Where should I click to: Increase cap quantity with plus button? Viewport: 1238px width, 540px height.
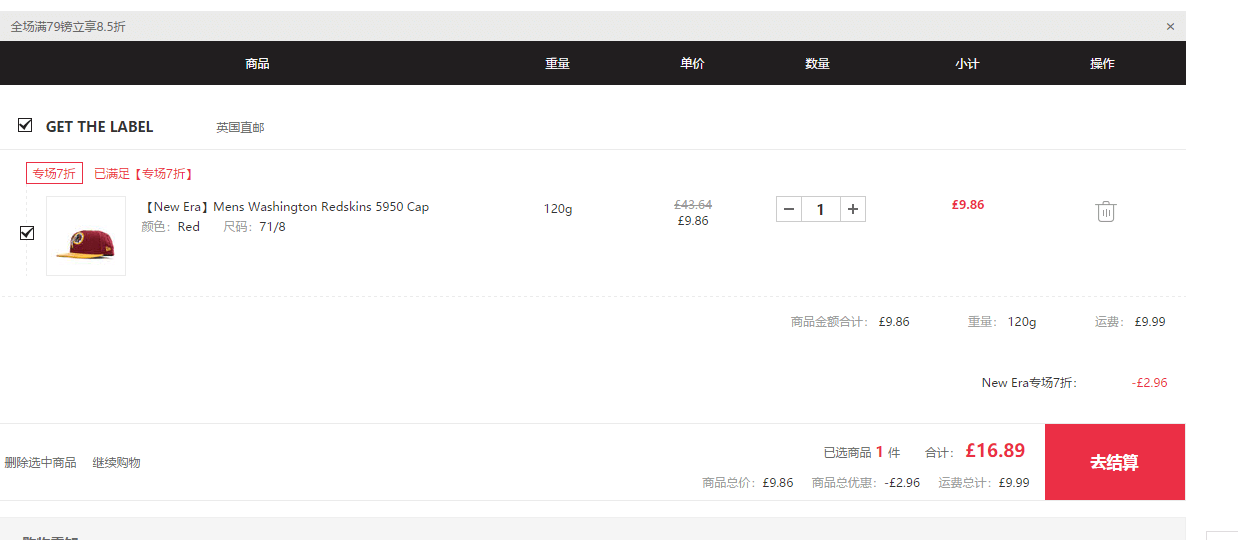[x=853, y=209]
